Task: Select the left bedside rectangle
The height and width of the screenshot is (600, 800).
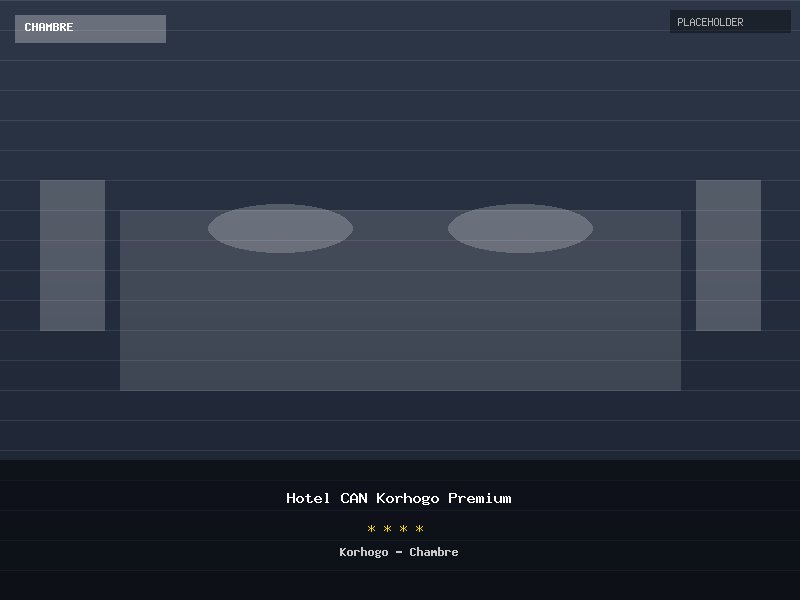Action: coord(72,255)
